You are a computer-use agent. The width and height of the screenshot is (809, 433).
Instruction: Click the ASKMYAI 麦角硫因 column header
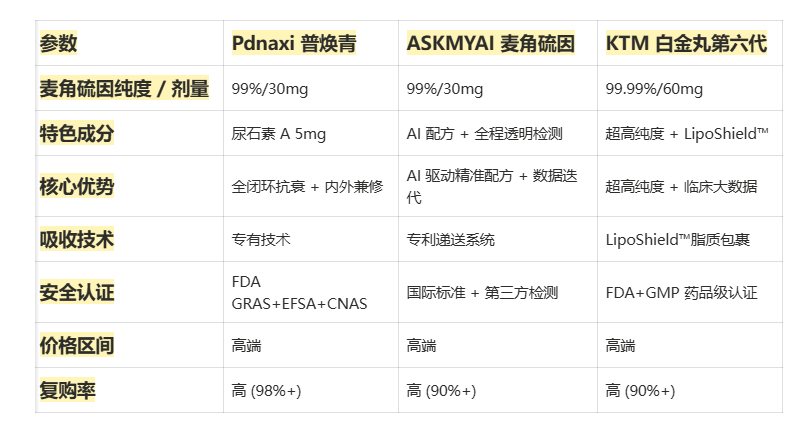click(490, 44)
